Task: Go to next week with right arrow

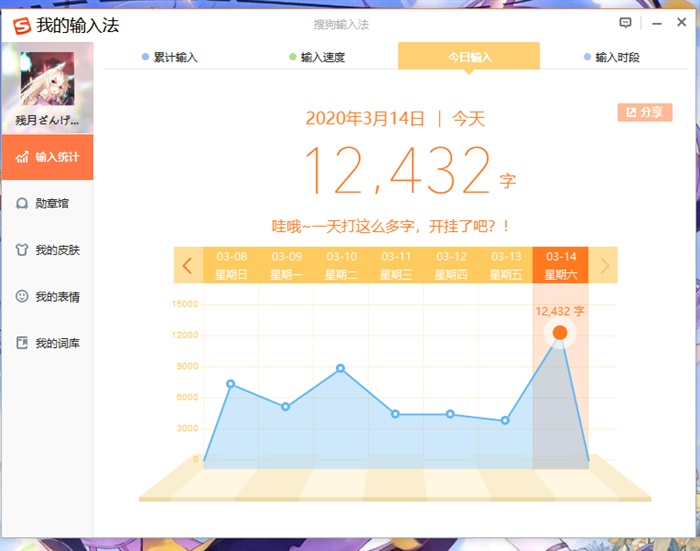Action: tap(604, 265)
